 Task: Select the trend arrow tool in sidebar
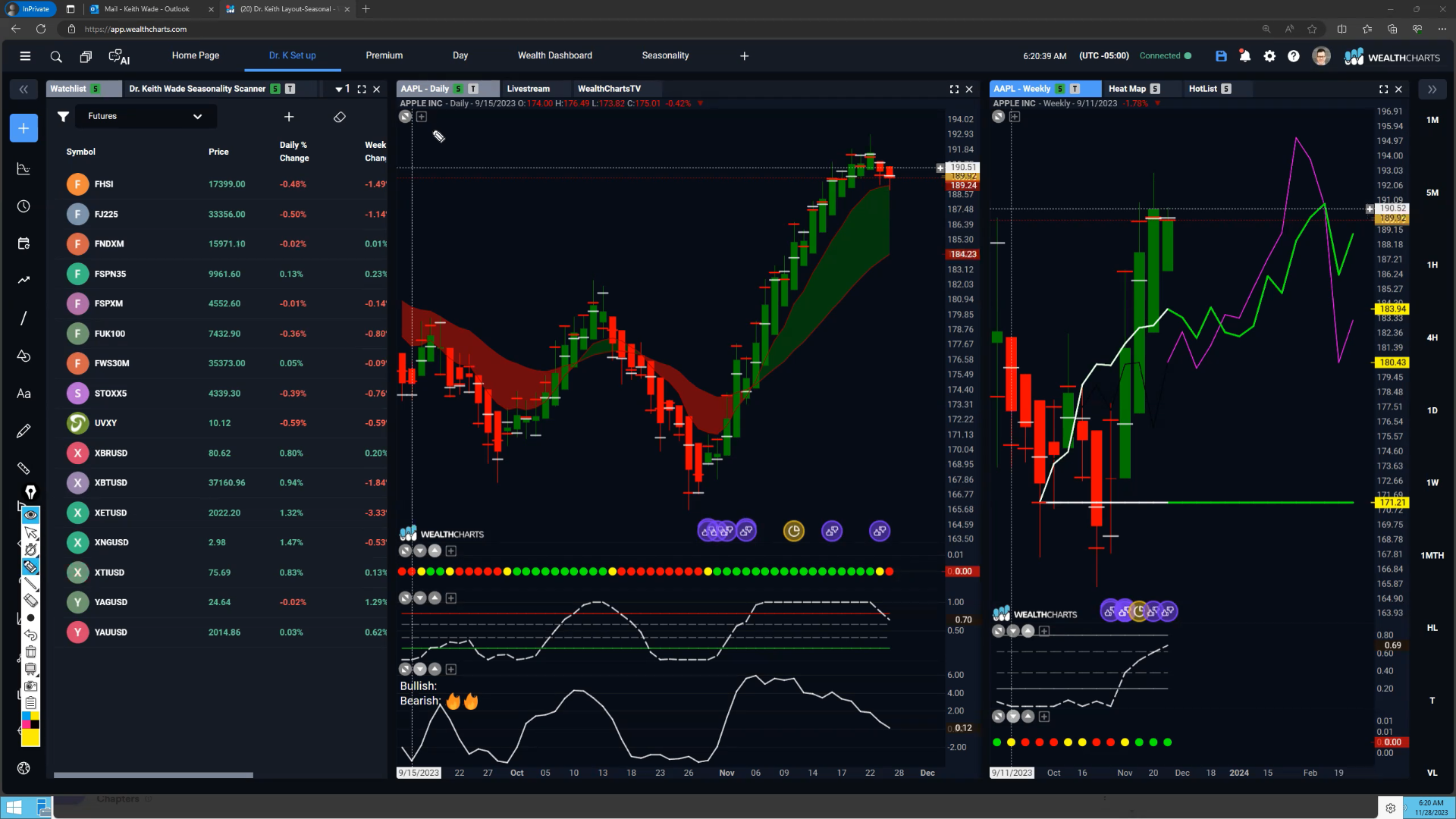click(24, 281)
